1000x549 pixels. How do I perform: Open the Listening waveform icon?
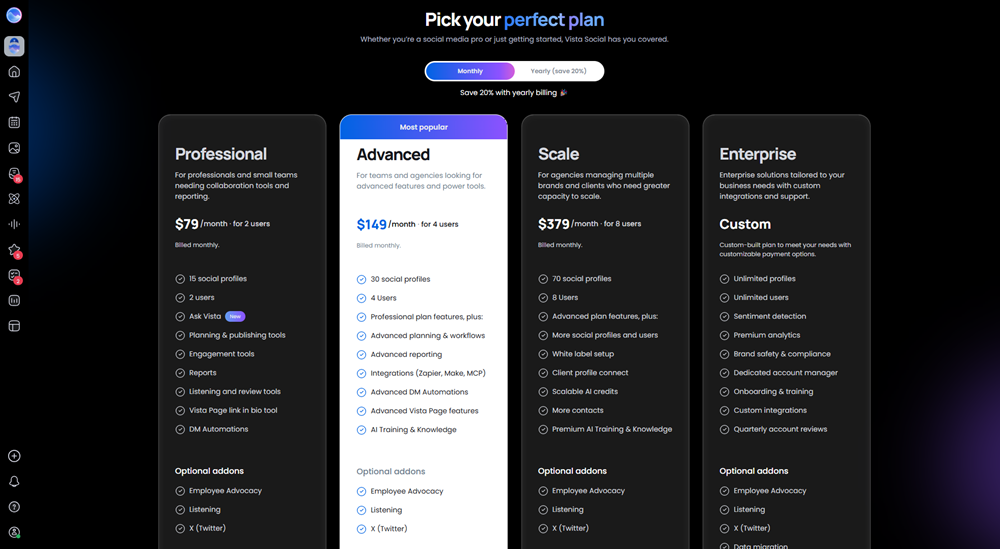14,224
